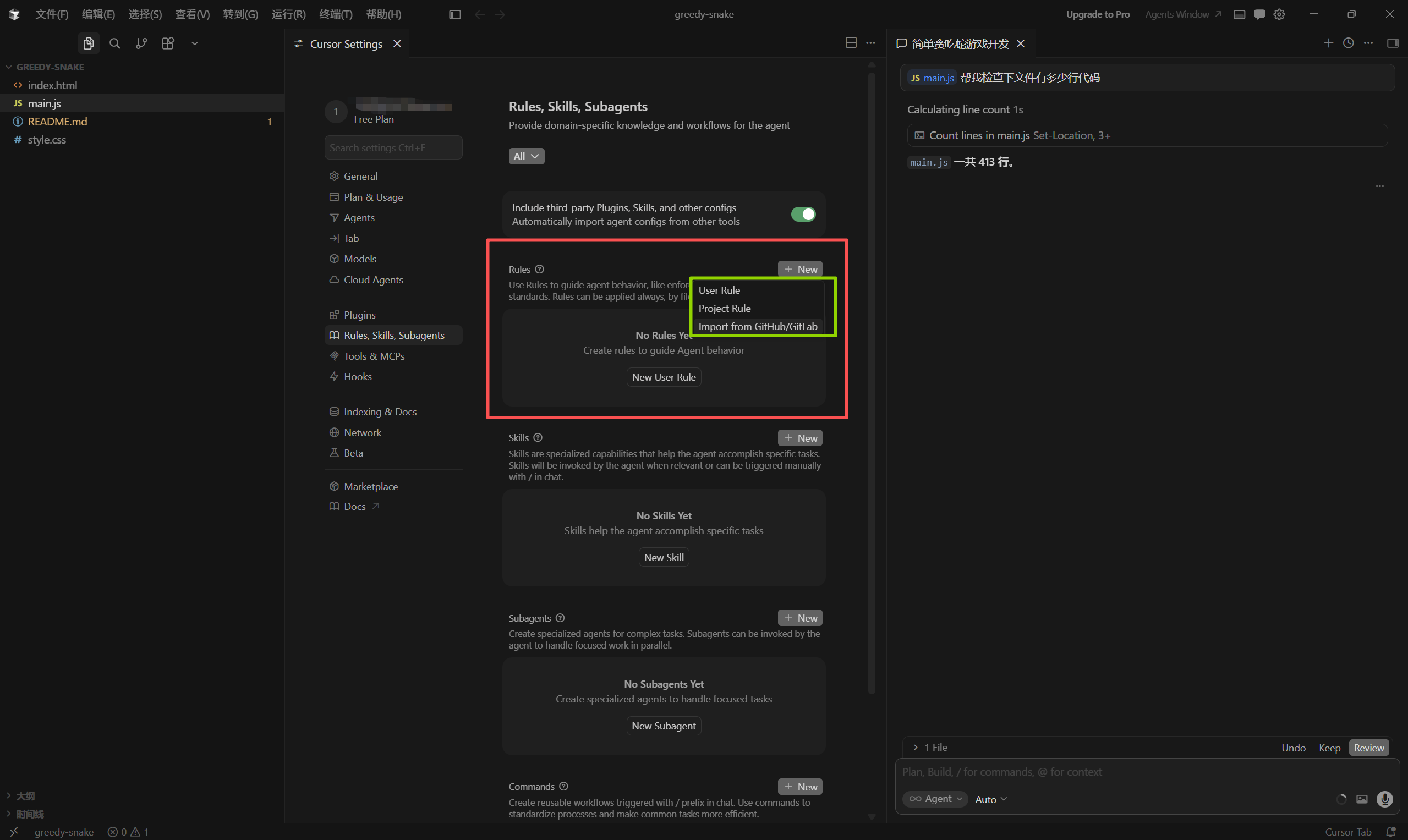
Task: Start a new chat with plus icon
Action: [1329, 43]
